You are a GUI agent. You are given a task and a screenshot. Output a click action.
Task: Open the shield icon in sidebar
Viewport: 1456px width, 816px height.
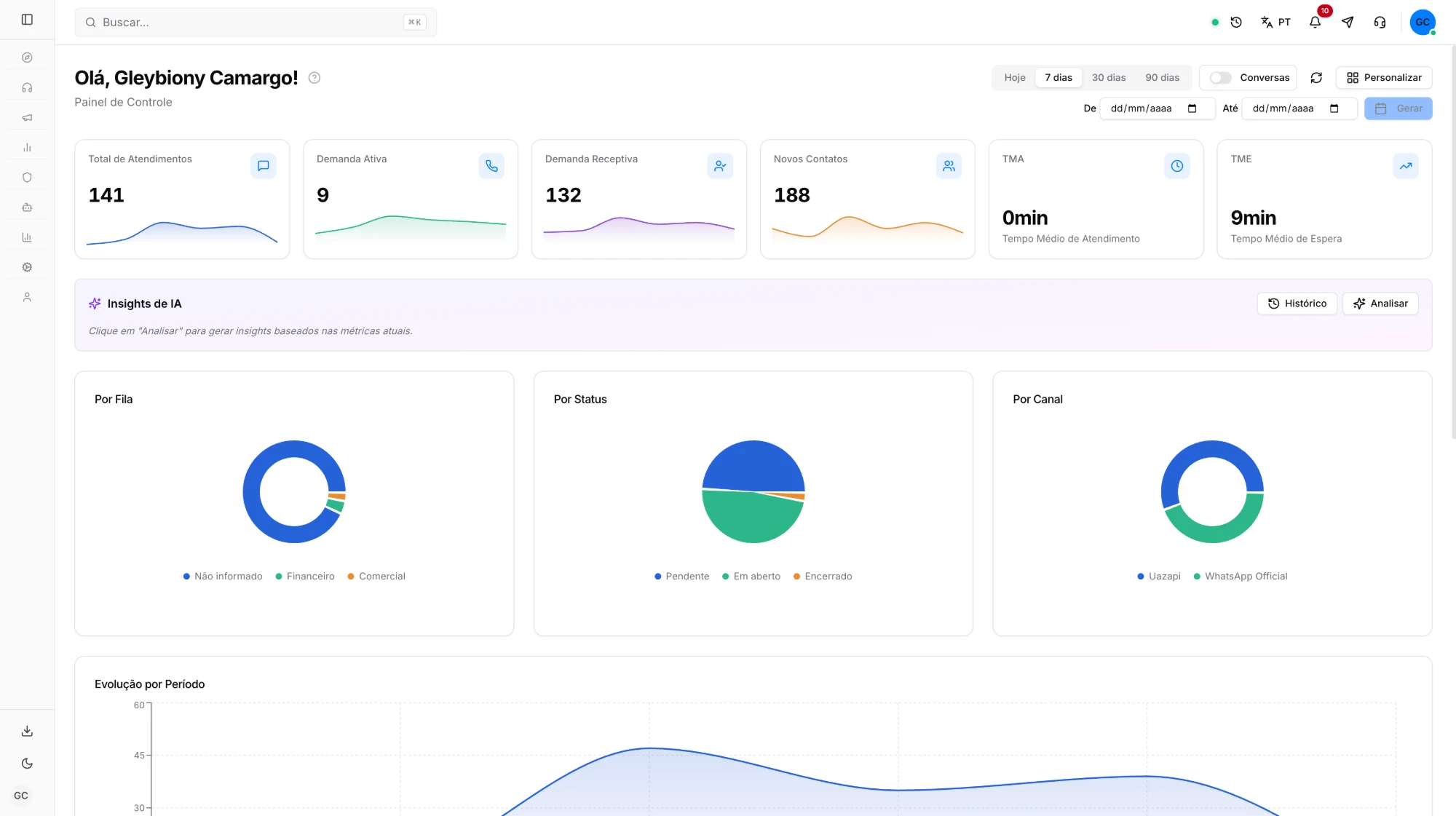tap(27, 177)
